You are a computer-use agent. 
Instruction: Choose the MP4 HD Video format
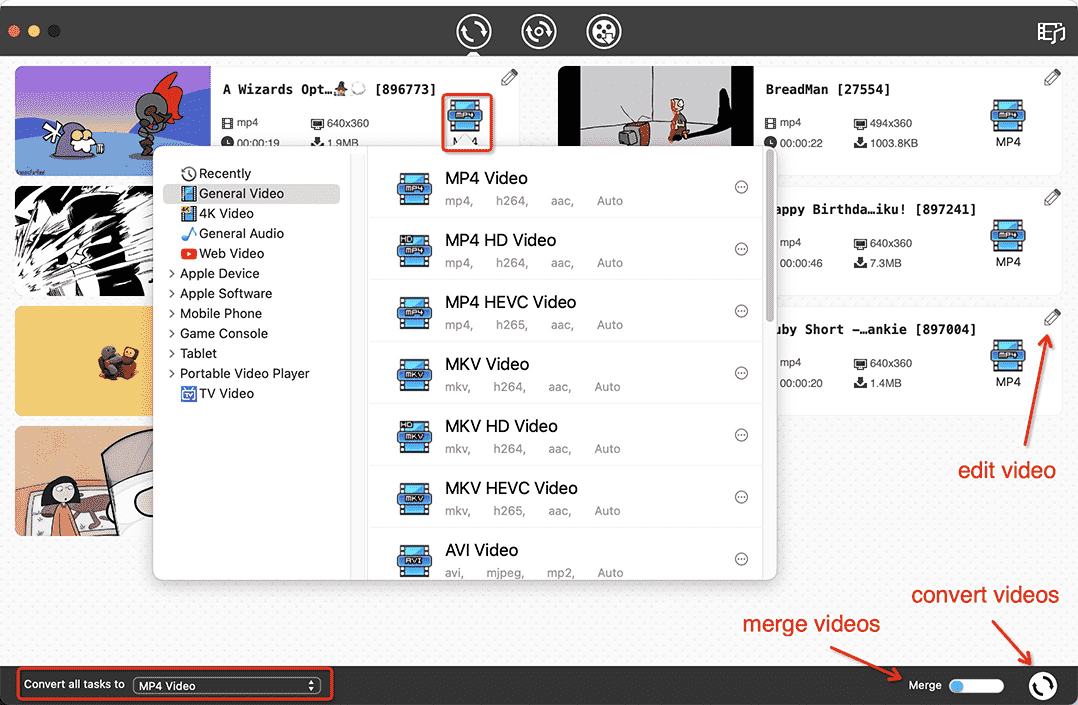coord(565,250)
